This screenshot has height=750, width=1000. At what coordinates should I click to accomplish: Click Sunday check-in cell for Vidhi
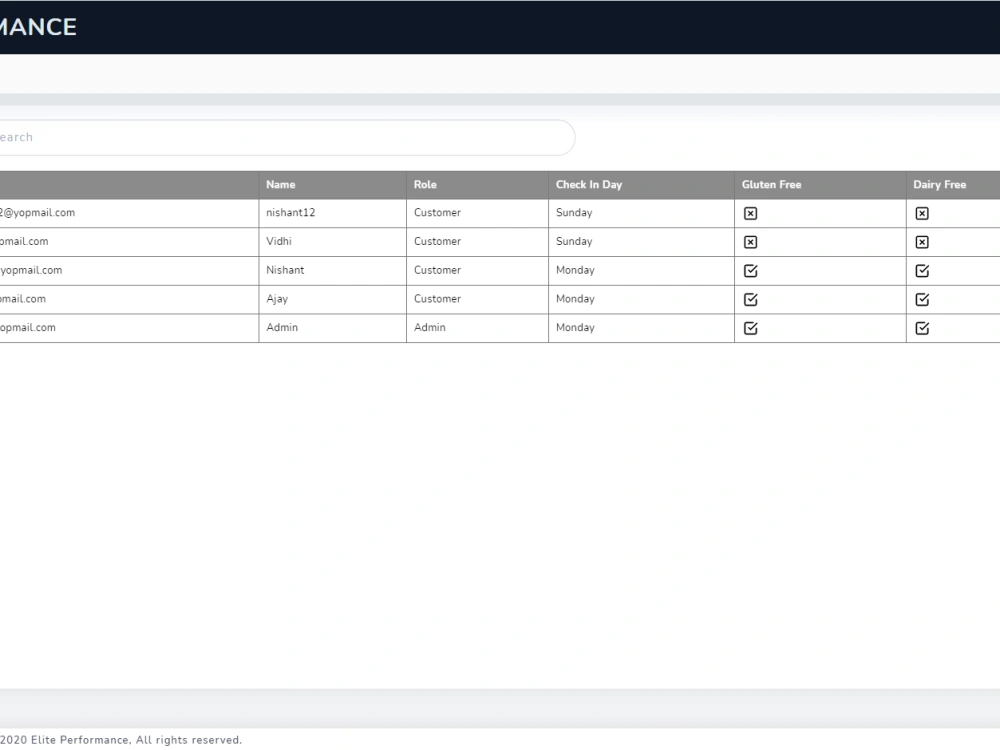(641, 242)
